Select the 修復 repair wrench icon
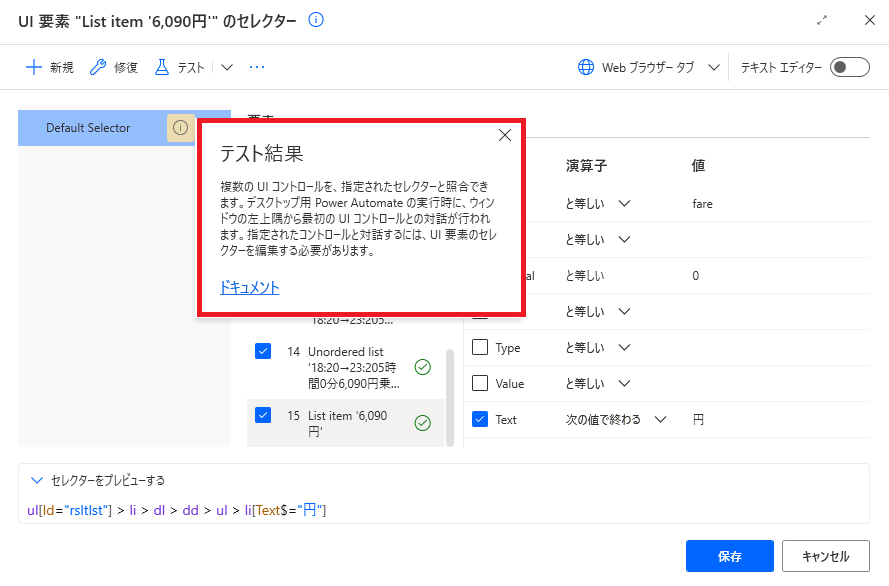Viewport: 889px width, 586px height. tap(97, 67)
